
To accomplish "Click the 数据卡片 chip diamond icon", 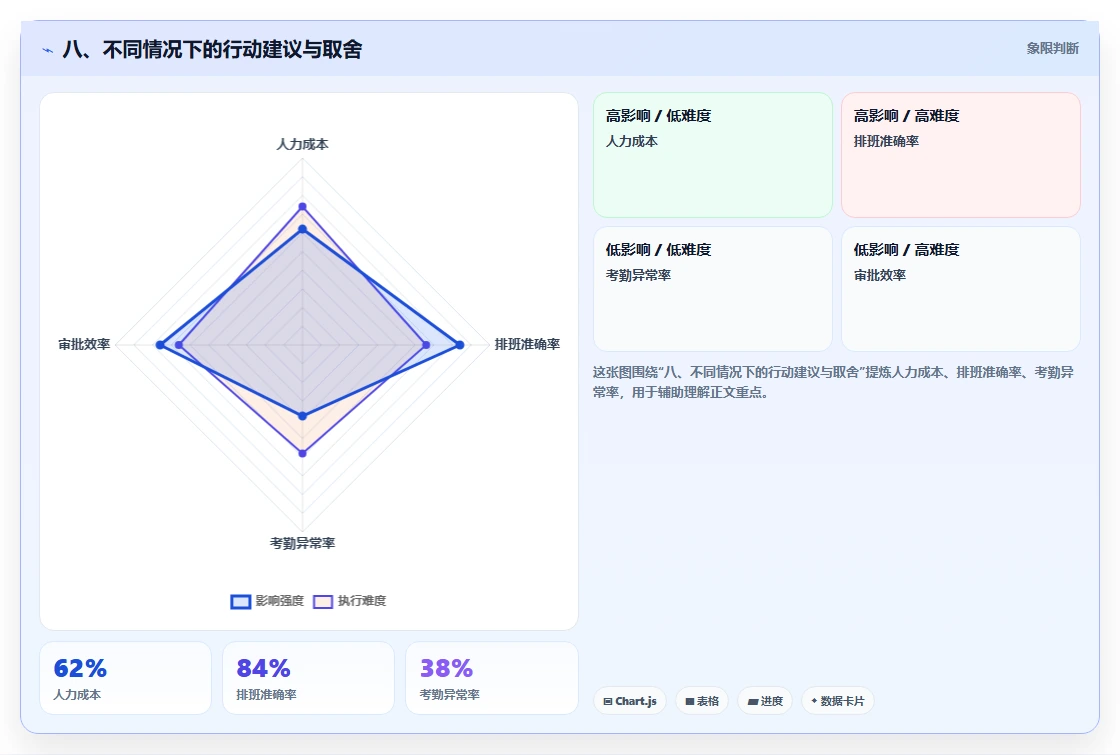I will 814,701.
